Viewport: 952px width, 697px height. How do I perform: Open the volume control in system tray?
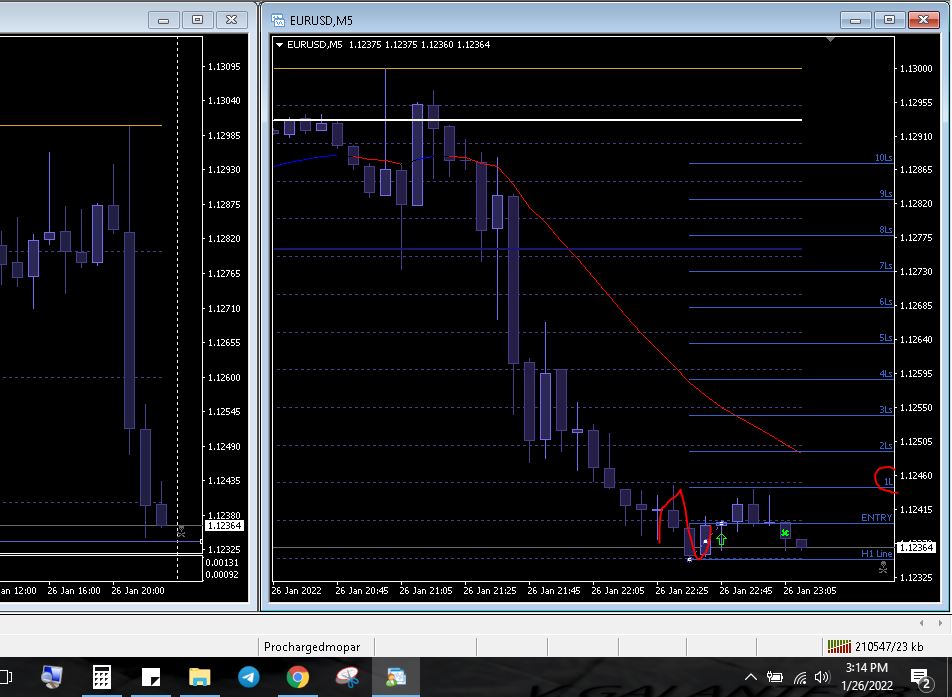click(822, 678)
